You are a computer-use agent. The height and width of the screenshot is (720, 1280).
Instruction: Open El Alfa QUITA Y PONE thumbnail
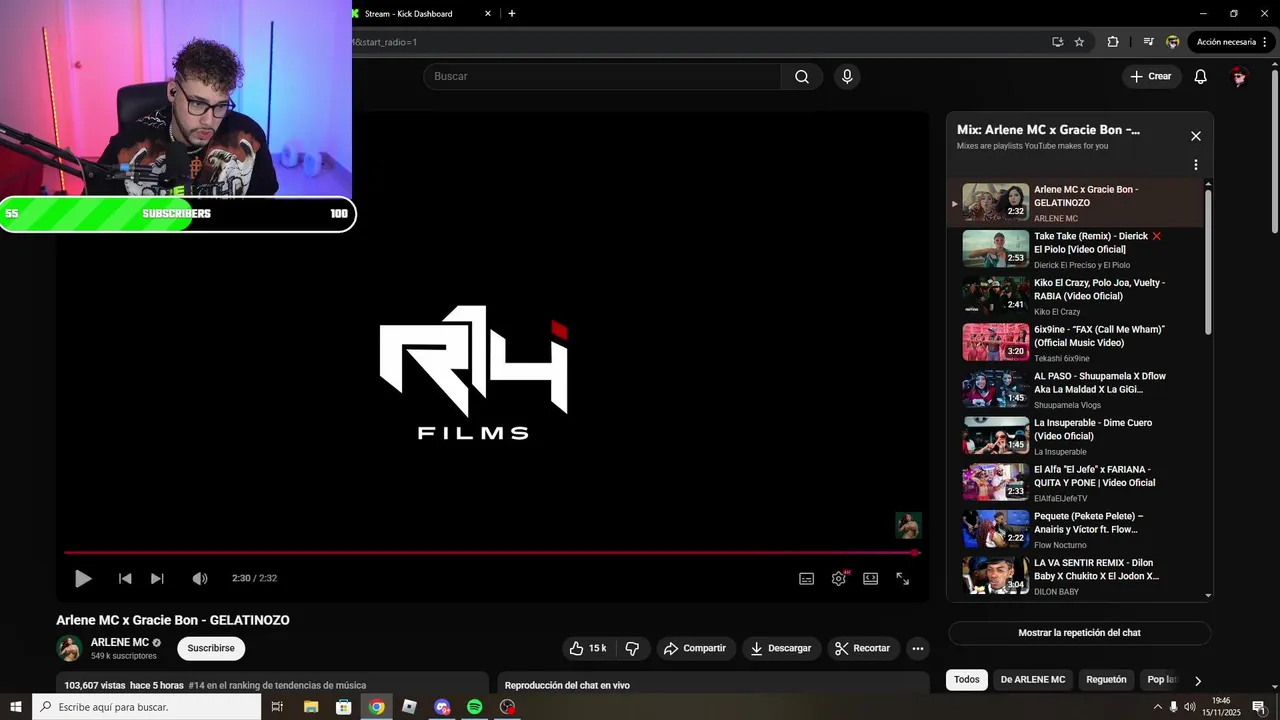coord(995,482)
